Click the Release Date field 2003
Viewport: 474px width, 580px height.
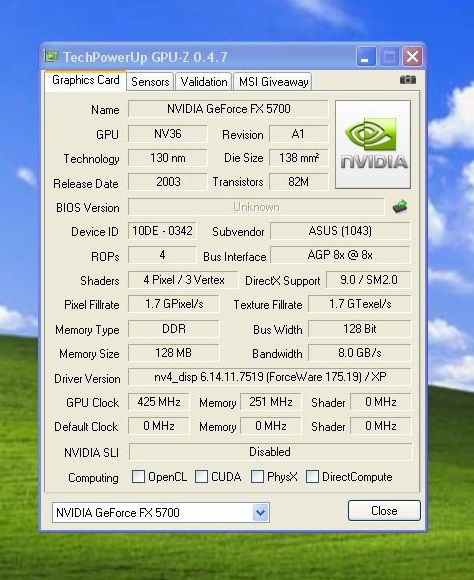[x=168, y=182]
